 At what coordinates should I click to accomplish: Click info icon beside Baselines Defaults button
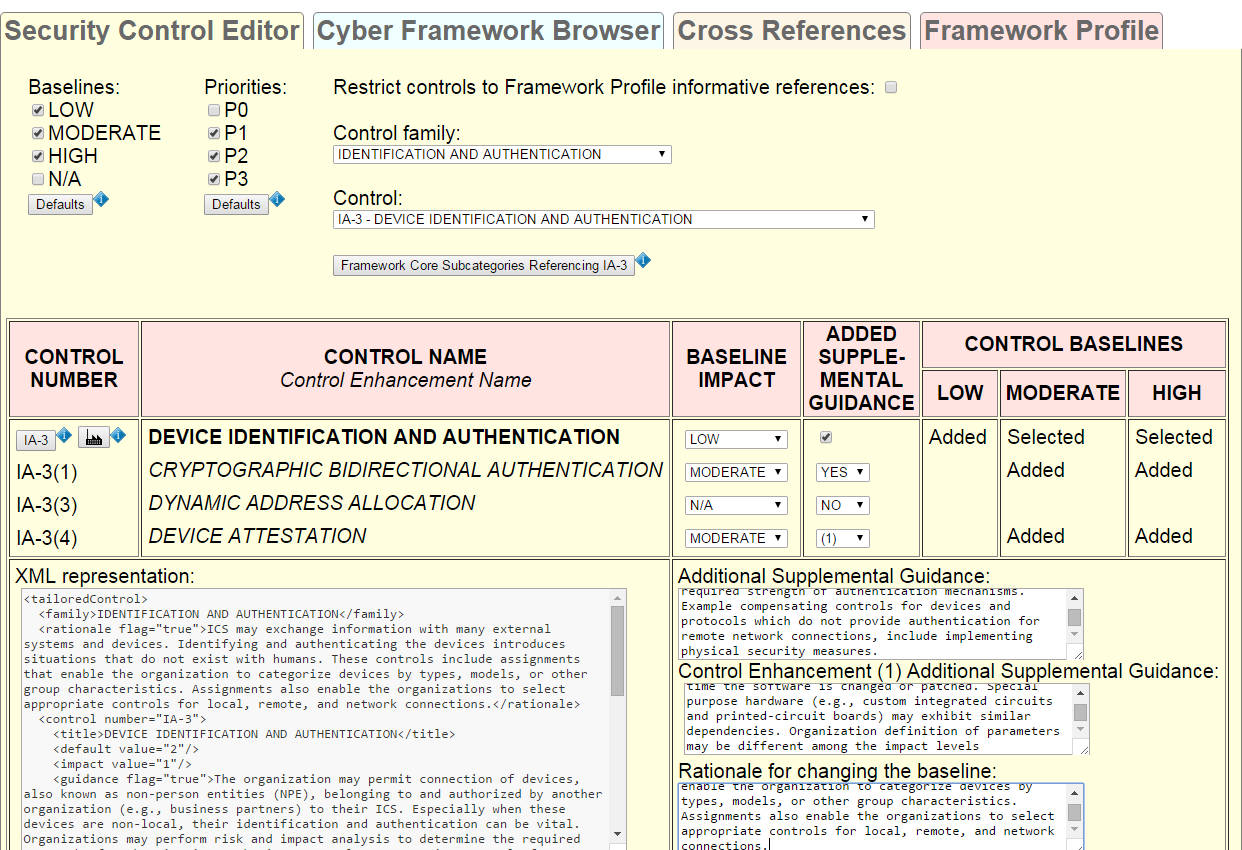[101, 200]
